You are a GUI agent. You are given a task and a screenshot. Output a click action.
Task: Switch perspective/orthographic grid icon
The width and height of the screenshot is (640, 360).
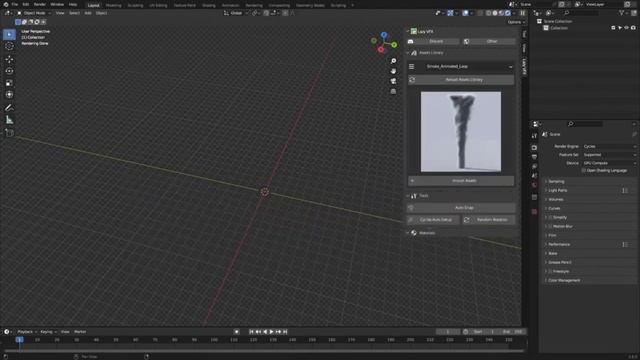point(393,91)
